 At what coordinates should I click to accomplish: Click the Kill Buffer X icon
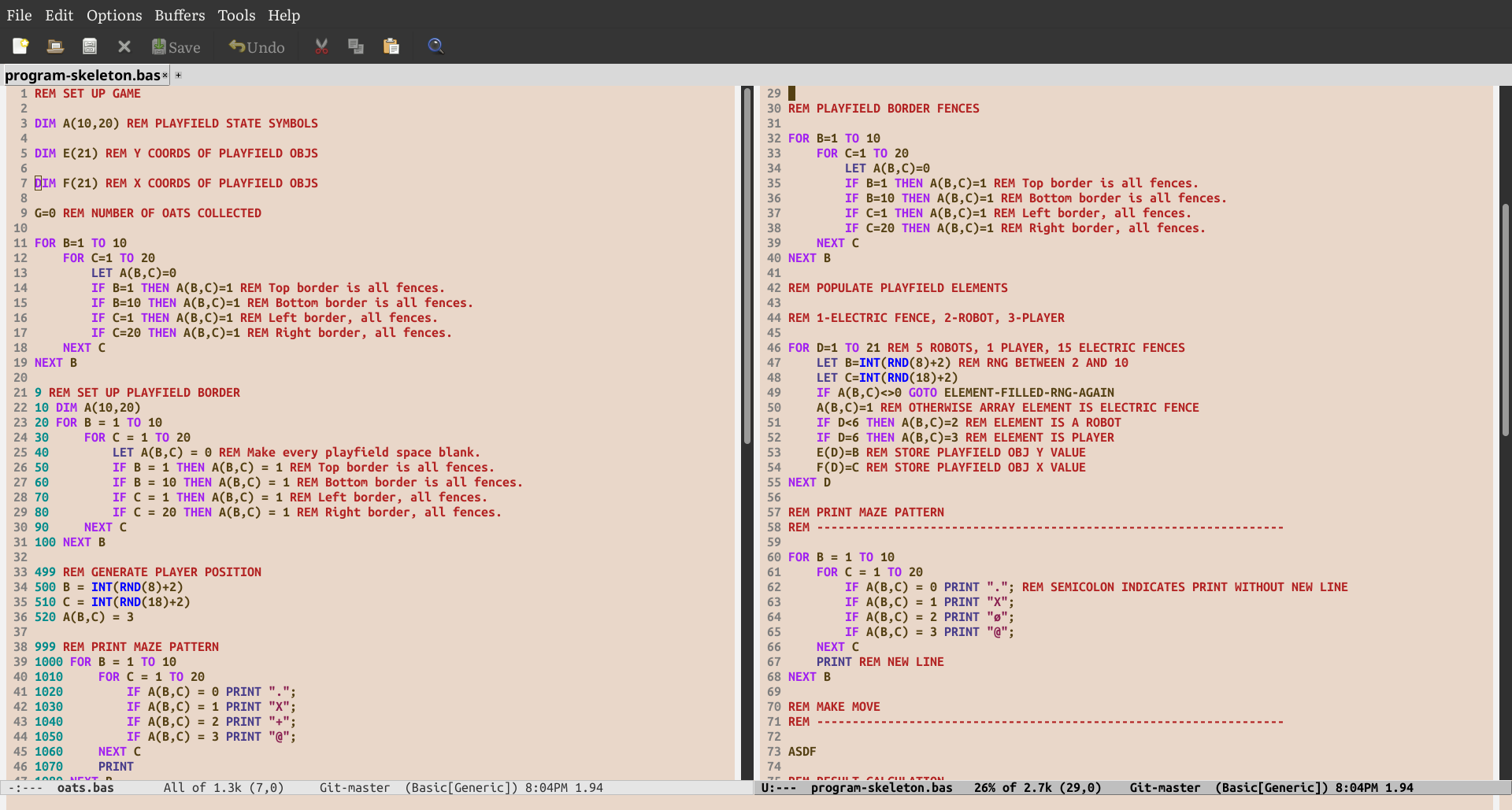coord(124,46)
